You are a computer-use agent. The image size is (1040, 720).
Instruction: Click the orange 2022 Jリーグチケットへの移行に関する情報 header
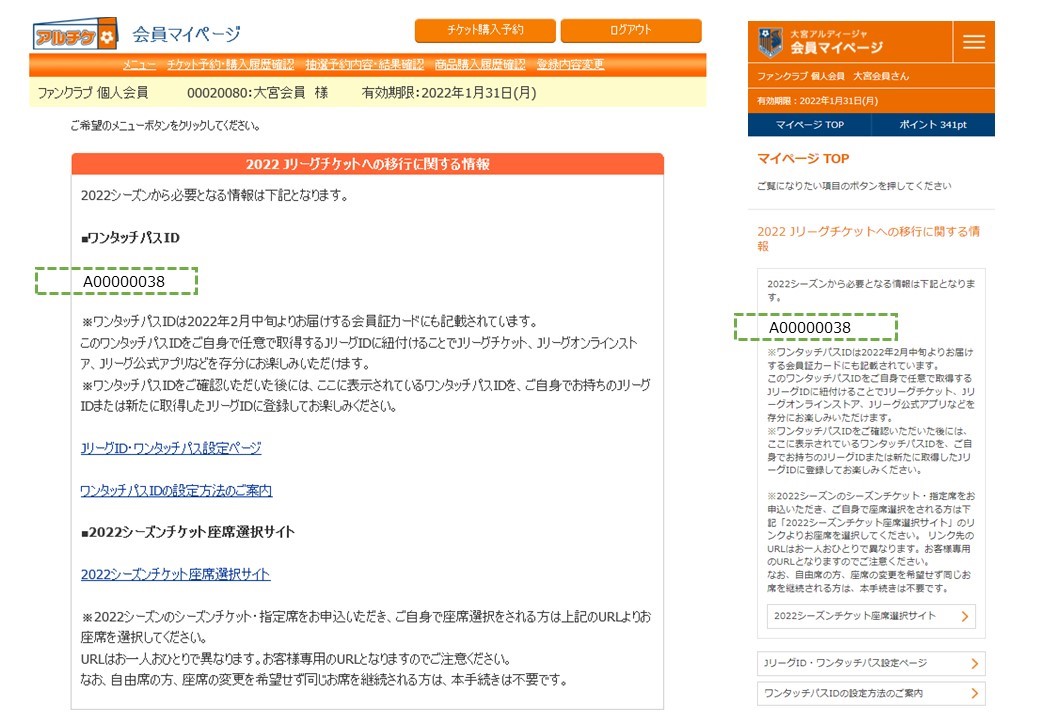click(x=367, y=164)
